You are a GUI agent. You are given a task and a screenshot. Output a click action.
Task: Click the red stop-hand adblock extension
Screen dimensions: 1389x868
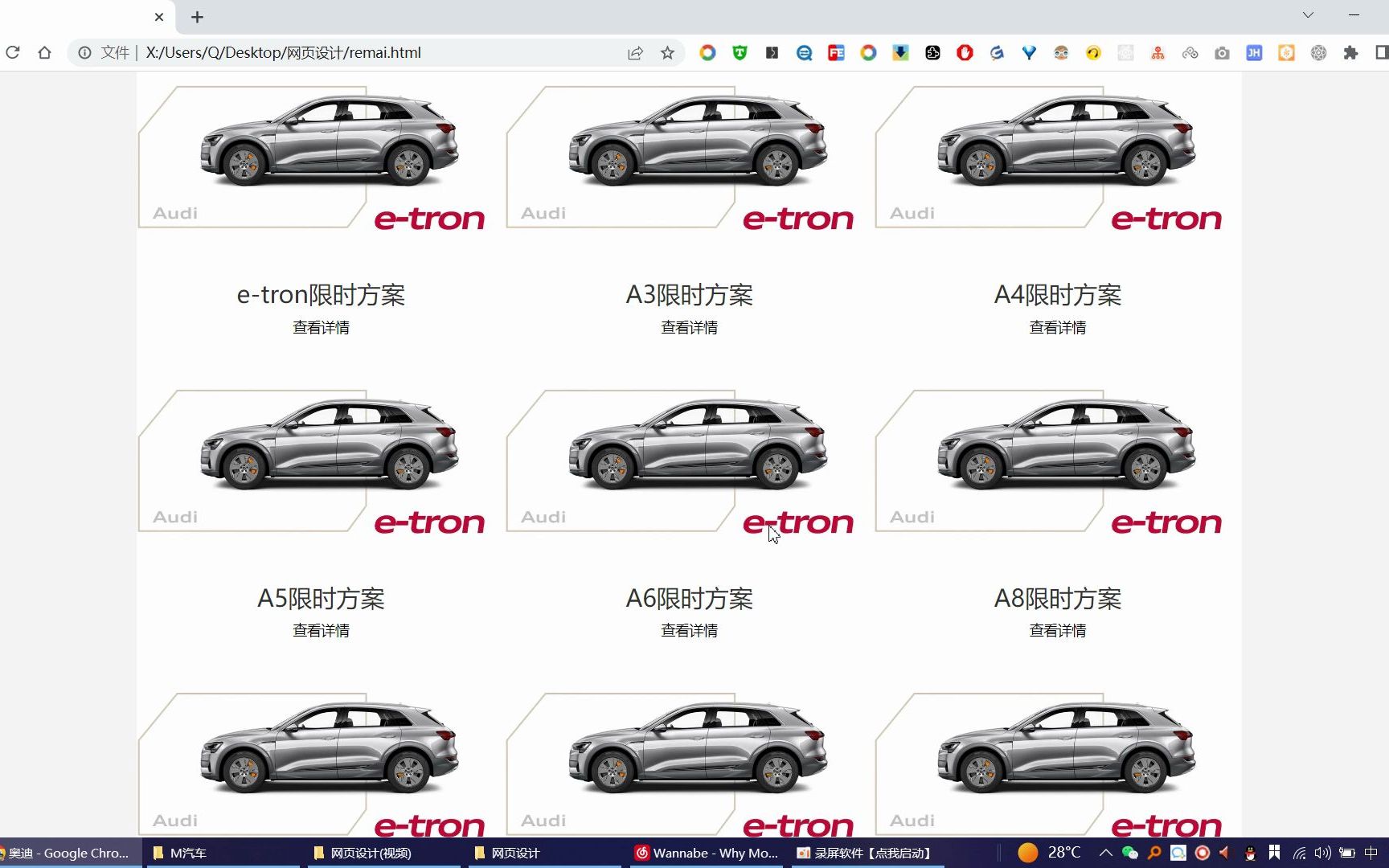965,53
